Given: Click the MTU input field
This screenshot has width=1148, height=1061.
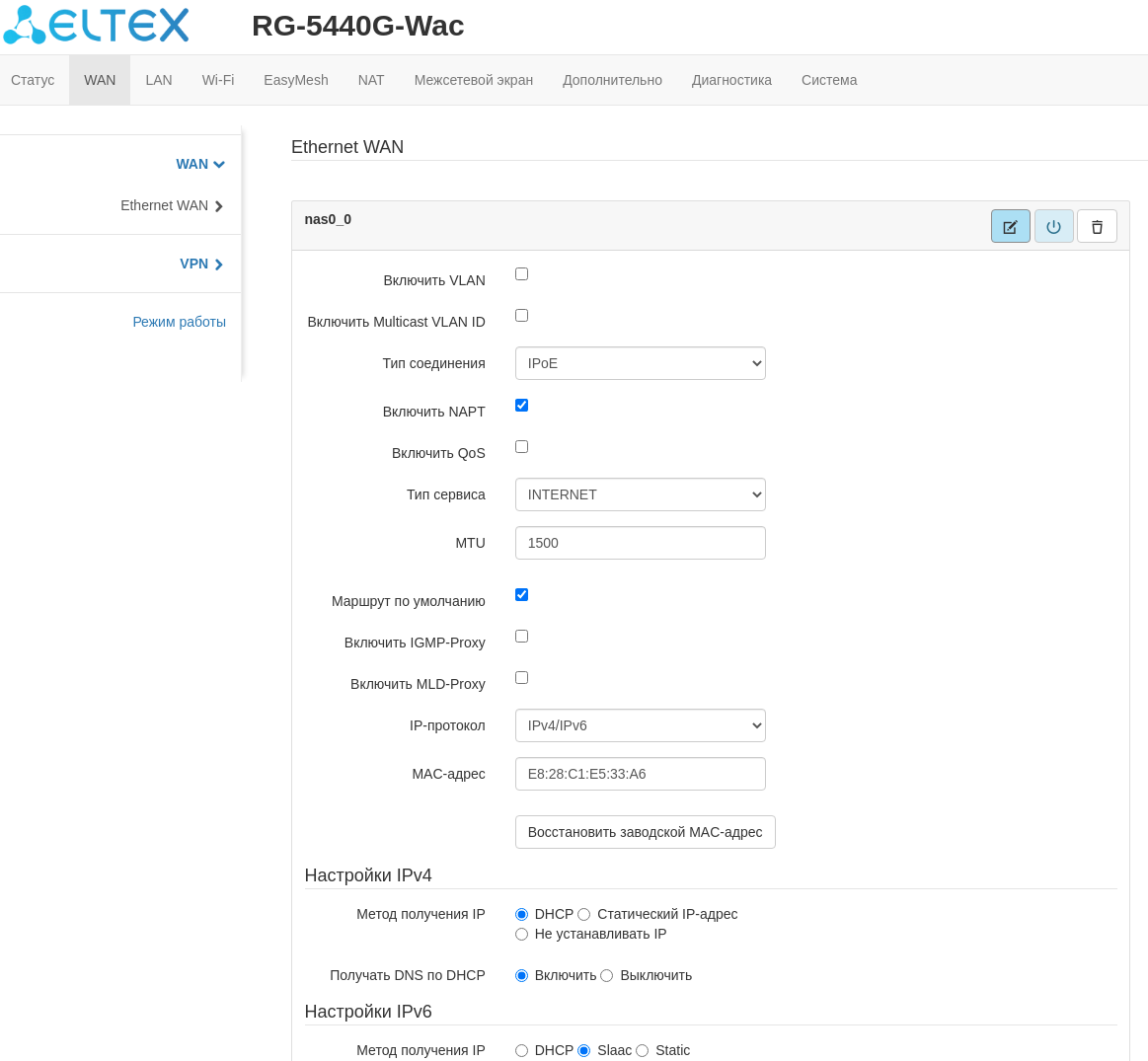Looking at the screenshot, I should point(640,543).
